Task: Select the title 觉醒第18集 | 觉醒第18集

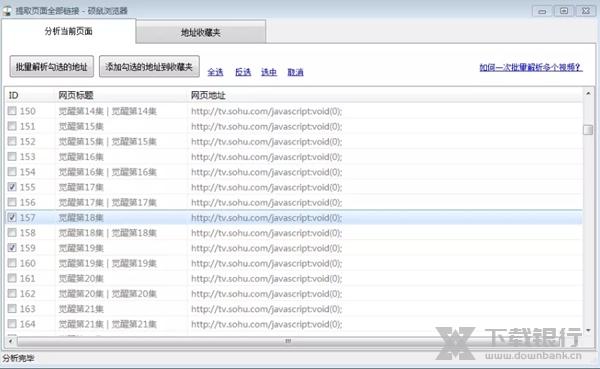Action: coord(108,233)
